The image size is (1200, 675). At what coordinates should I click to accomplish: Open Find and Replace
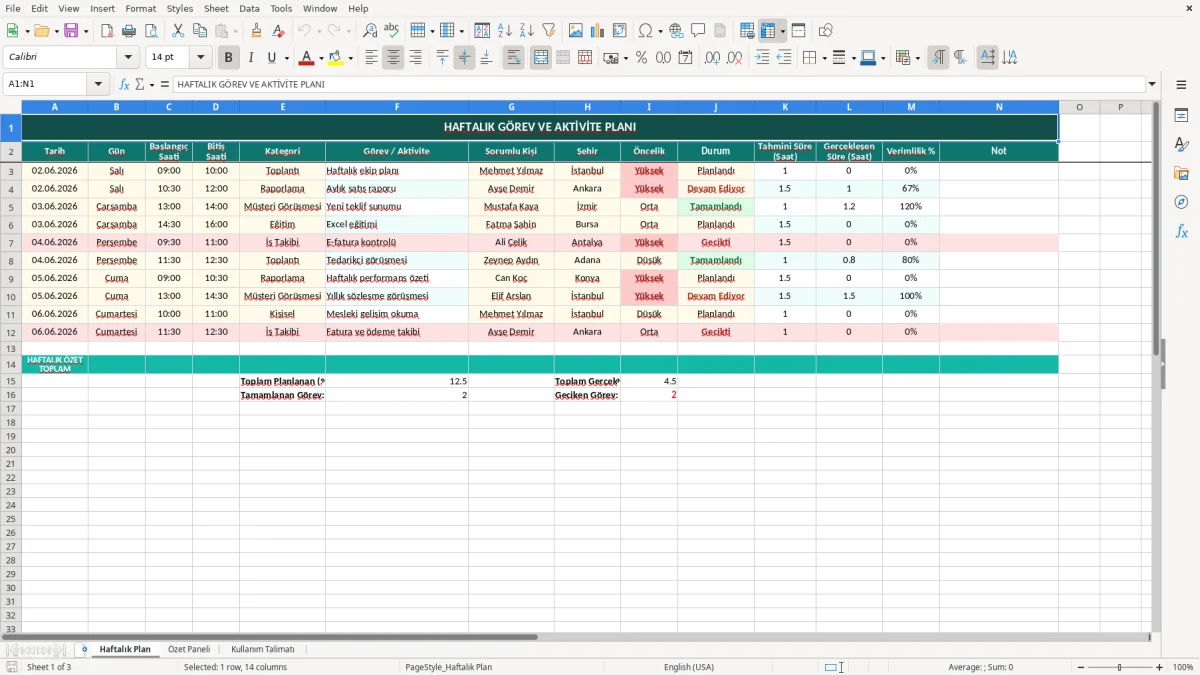pyautogui.click(x=370, y=31)
